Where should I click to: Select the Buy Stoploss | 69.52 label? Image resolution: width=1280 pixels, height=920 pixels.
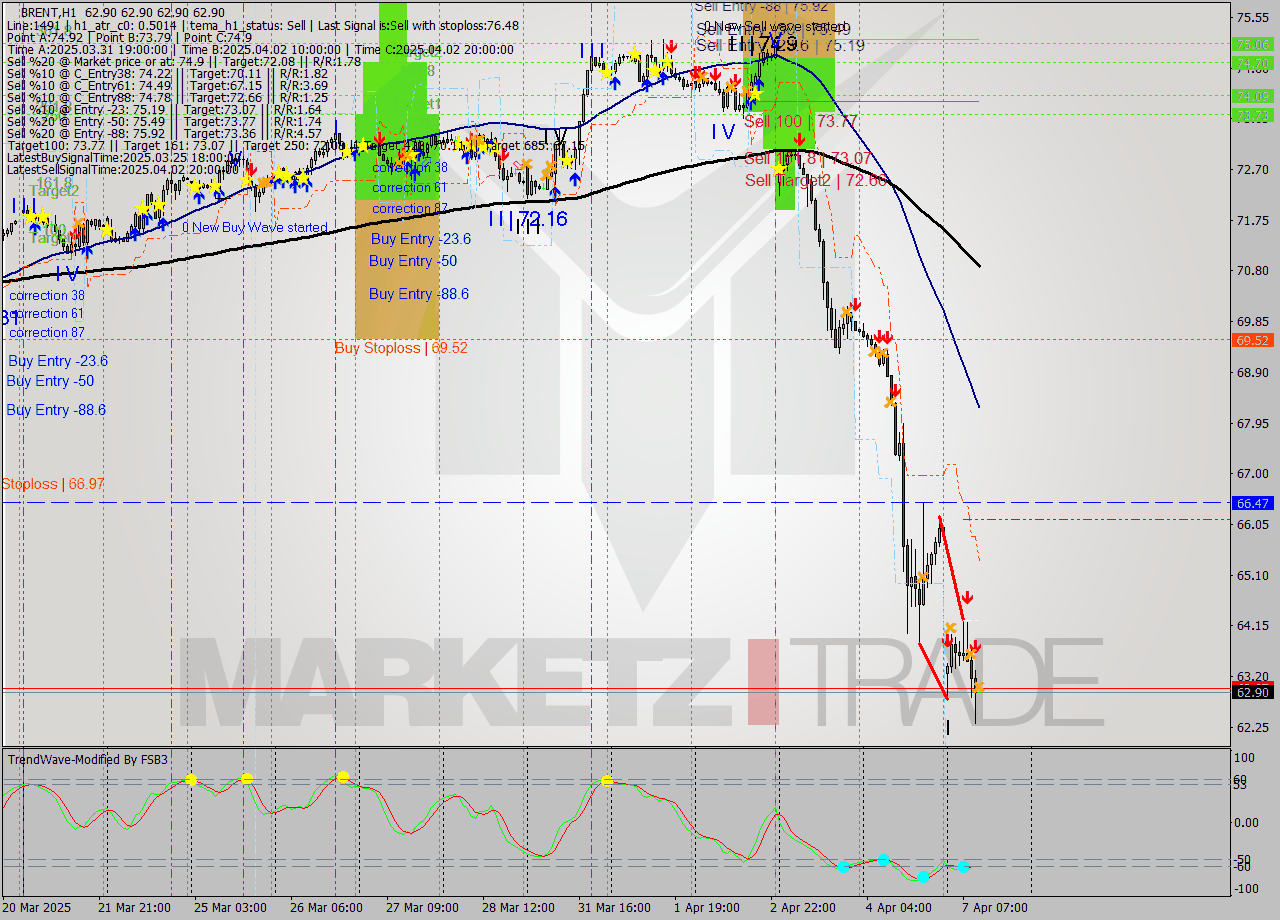(400, 347)
